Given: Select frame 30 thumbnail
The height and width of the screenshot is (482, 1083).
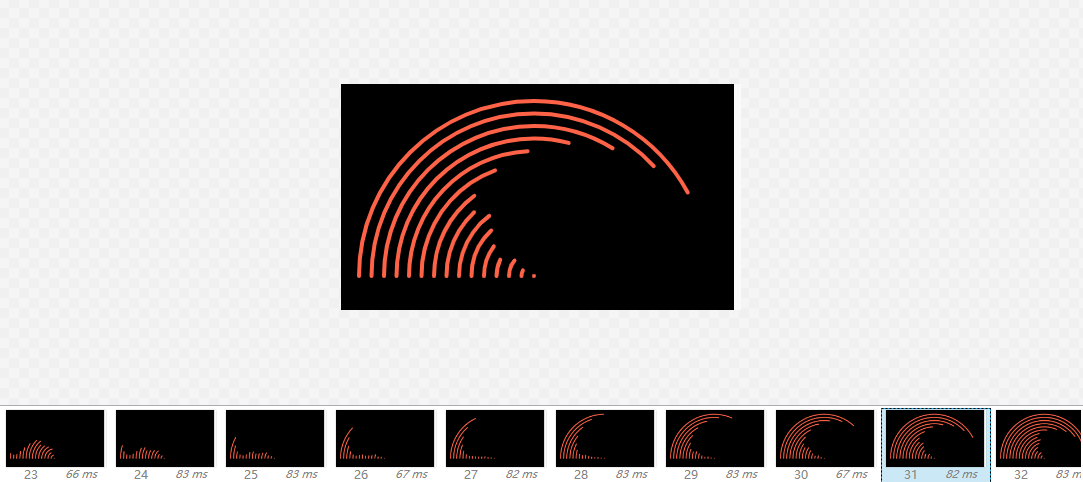Looking at the screenshot, I should tap(825, 438).
